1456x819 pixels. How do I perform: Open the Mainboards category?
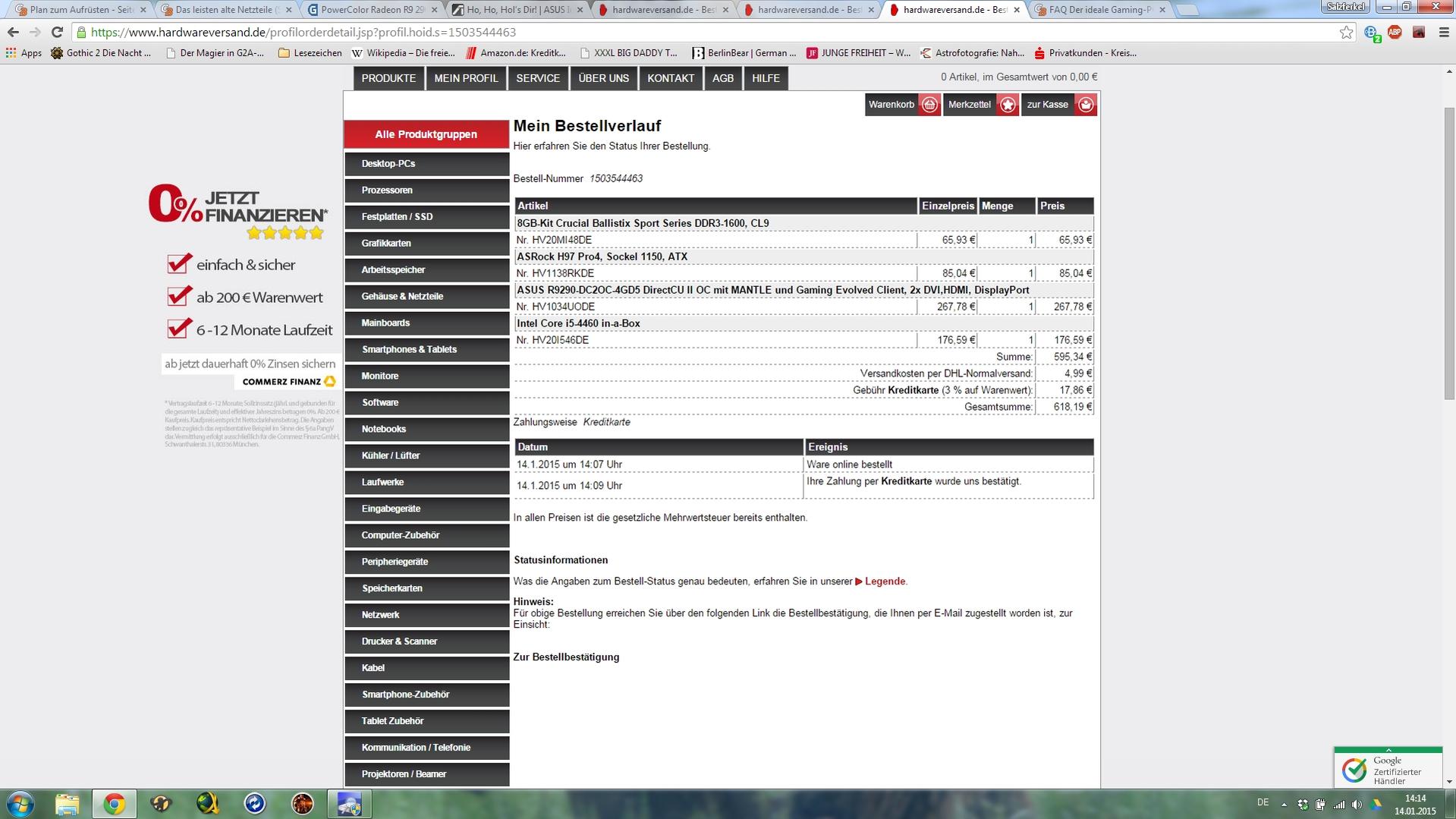pyautogui.click(x=426, y=323)
